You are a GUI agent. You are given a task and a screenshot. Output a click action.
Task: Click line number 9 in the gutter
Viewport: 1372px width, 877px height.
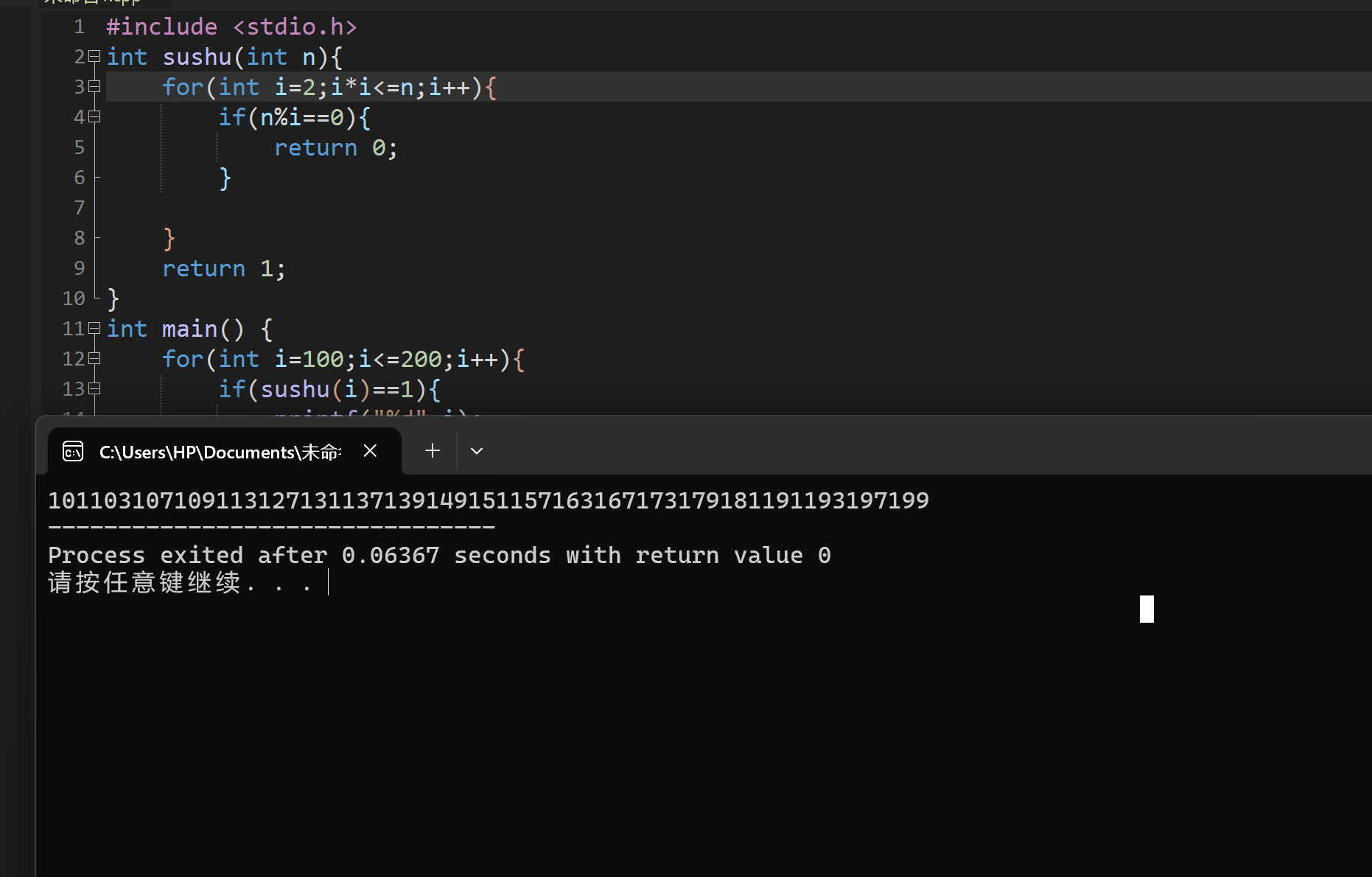tap(79, 268)
